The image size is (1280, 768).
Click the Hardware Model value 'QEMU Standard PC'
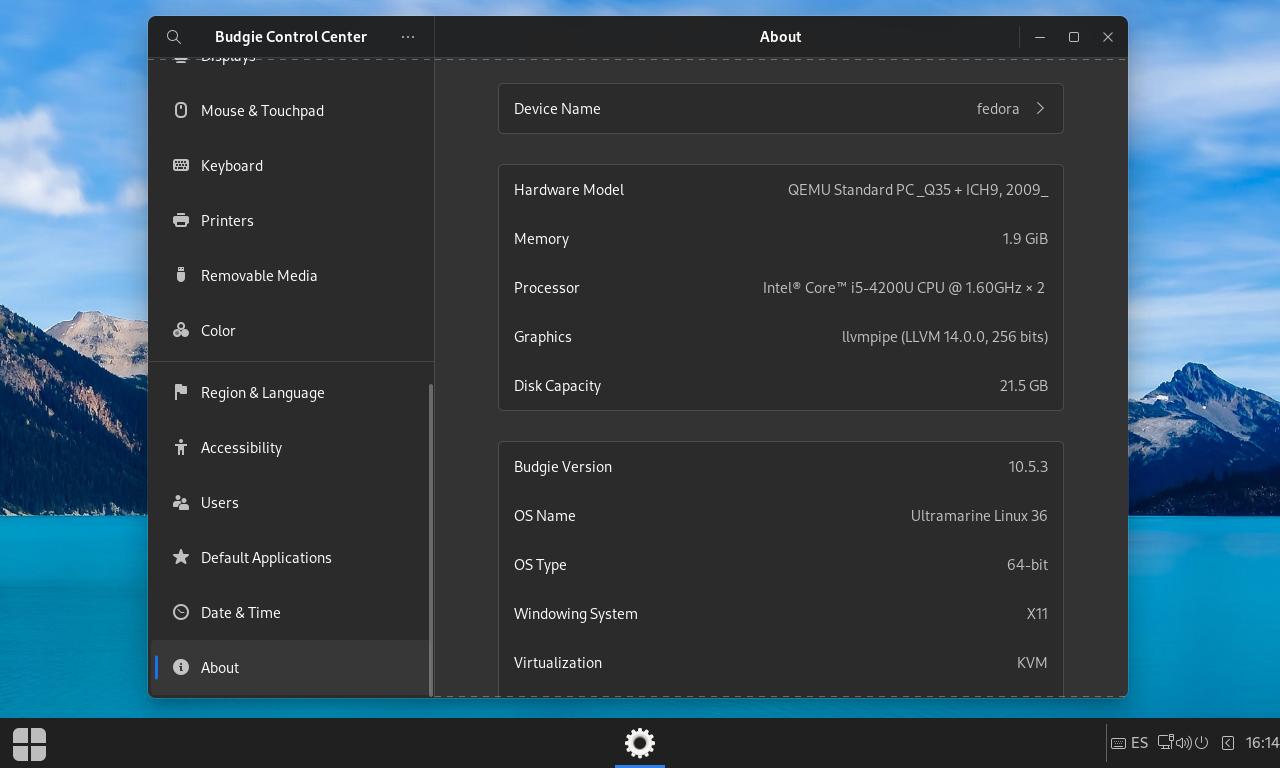918,189
